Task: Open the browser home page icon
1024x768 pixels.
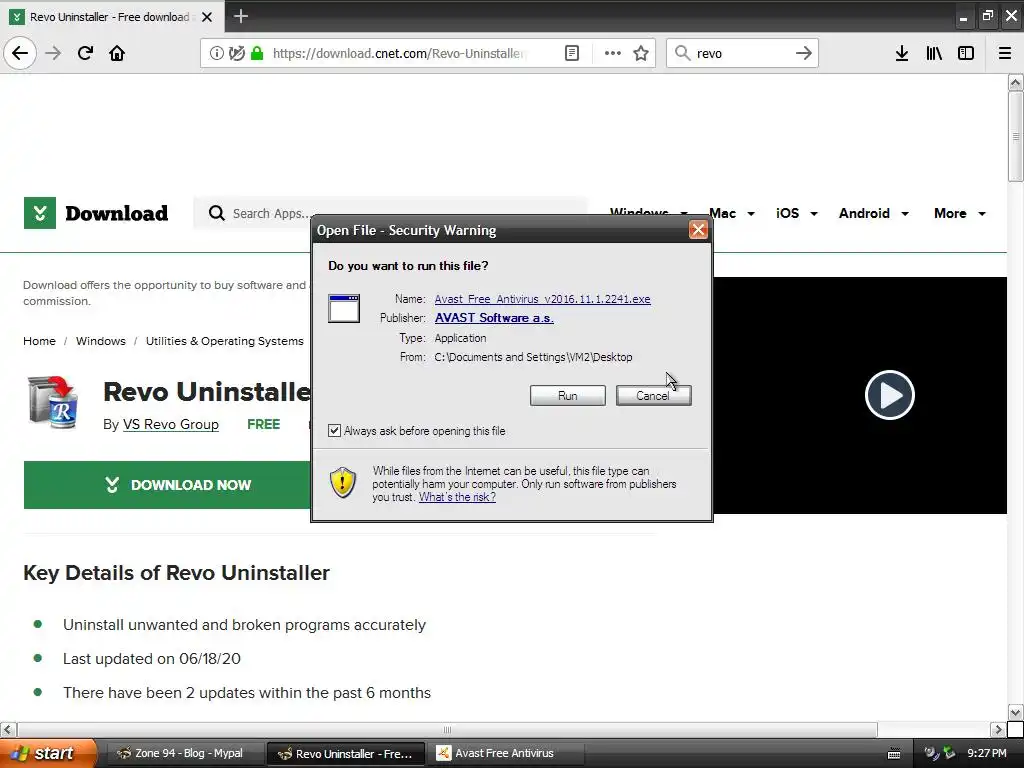Action: pos(117,53)
